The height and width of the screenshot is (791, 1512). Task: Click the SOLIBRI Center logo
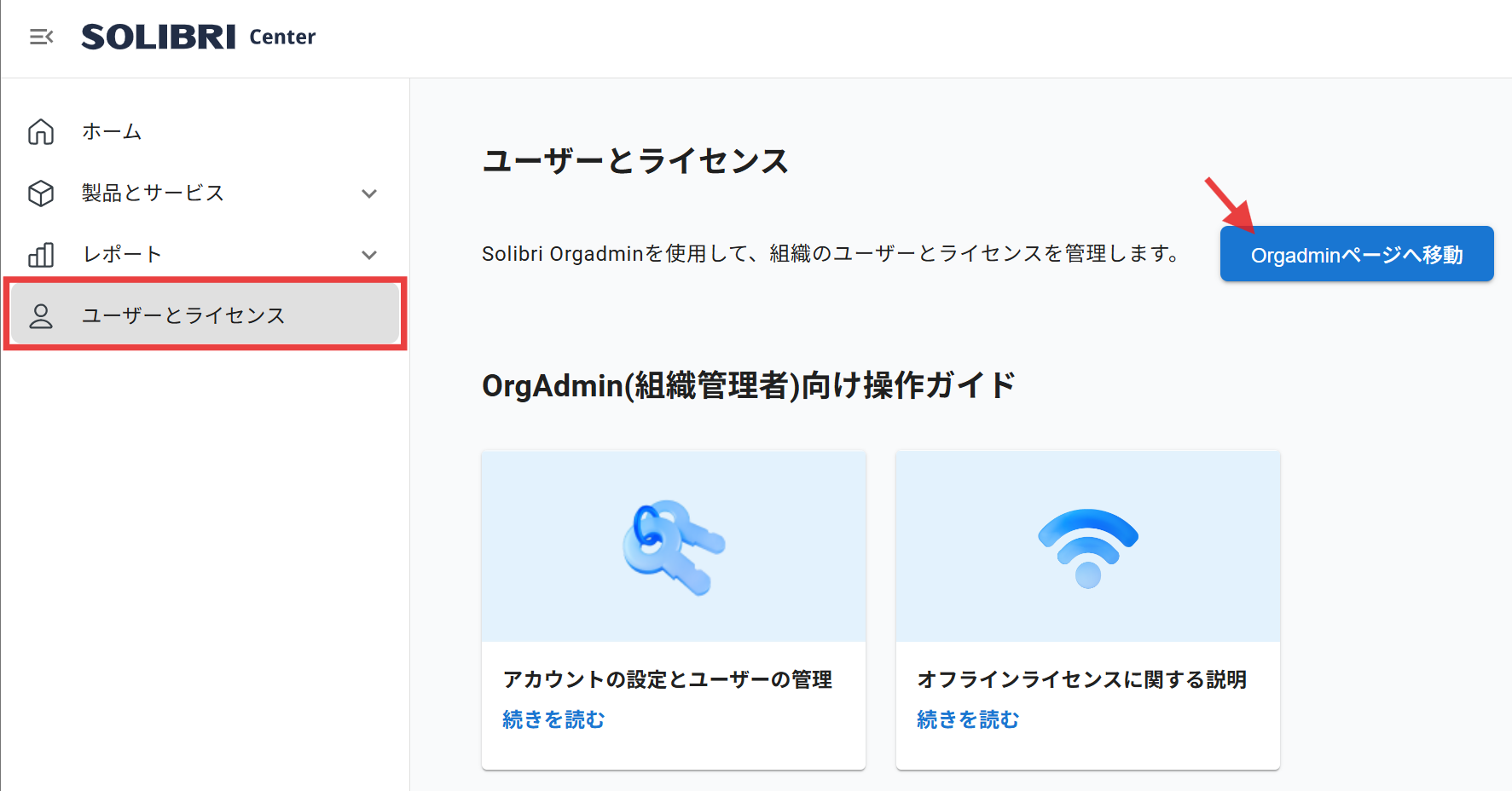click(199, 37)
